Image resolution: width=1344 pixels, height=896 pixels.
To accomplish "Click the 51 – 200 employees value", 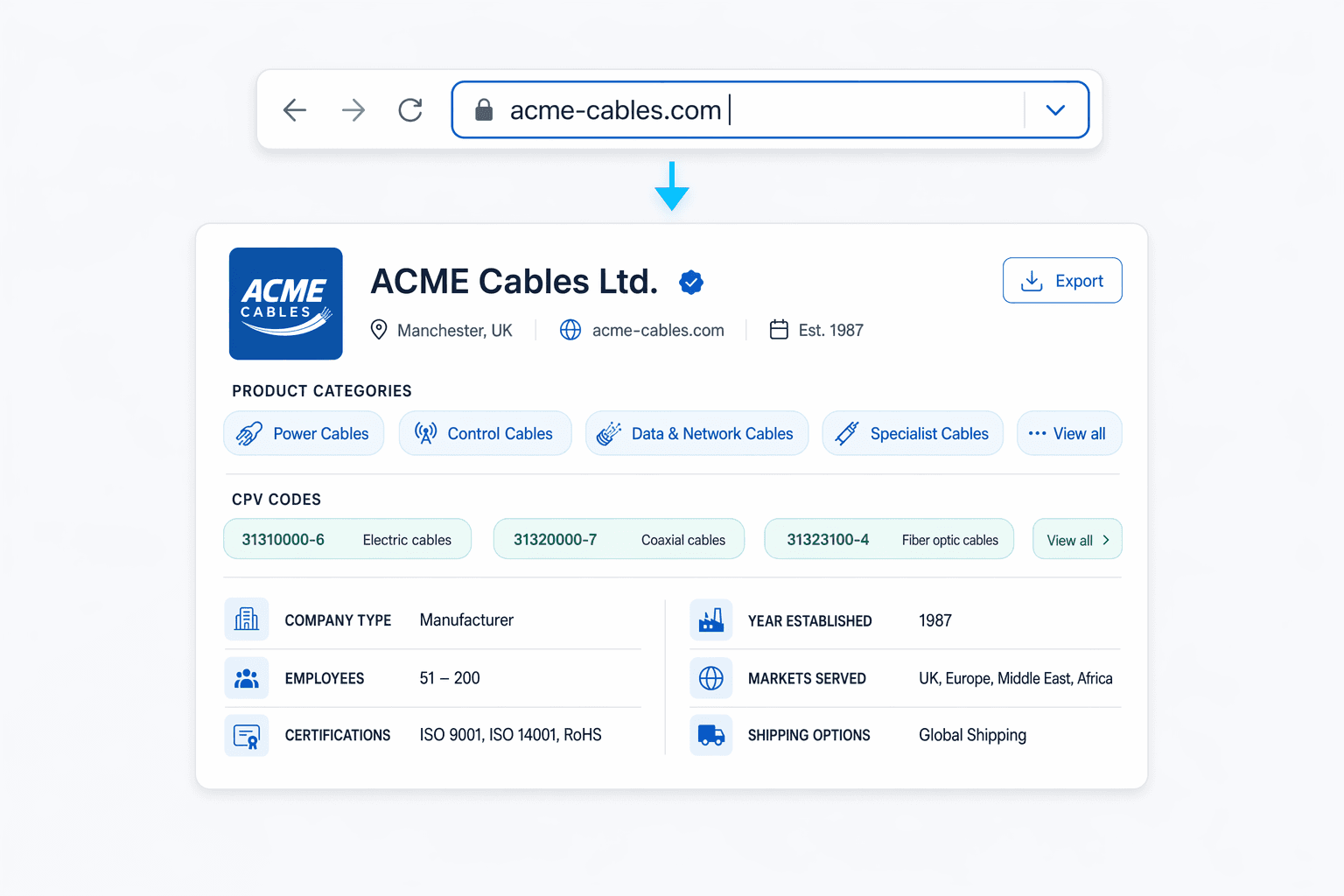I will coord(450,678).
